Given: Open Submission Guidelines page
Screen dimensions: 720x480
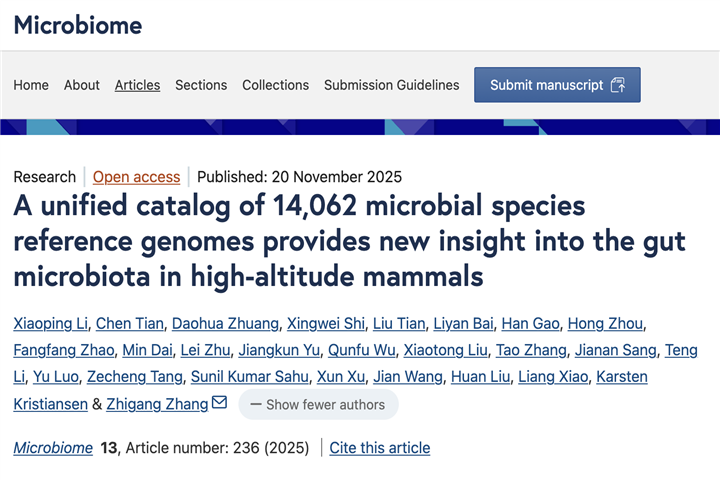Looking at the screenshot, I should click(391, 85).
